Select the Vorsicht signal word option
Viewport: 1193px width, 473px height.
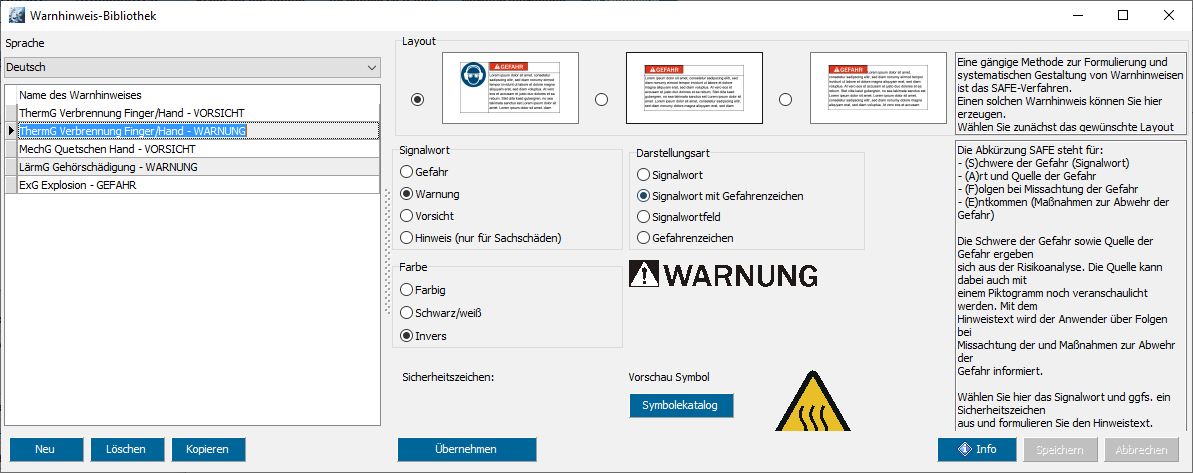[x=407, y=215]
